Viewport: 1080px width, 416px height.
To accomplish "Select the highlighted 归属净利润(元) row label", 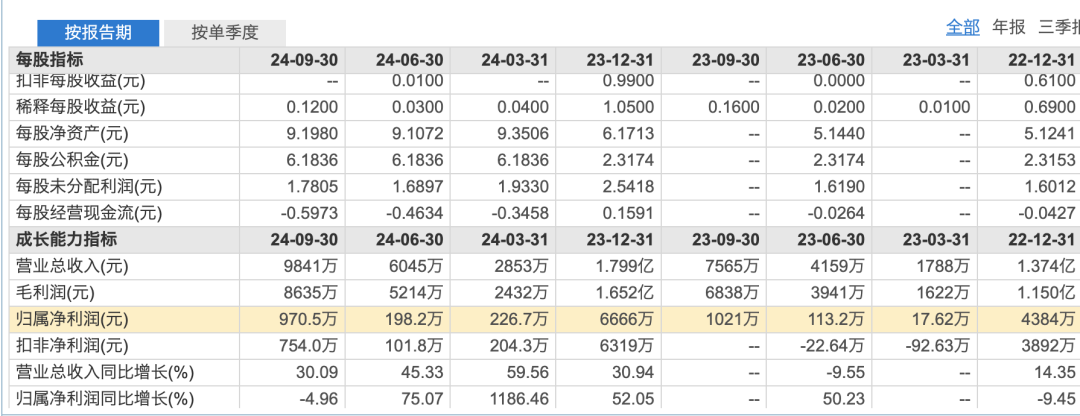I will 72,320.
